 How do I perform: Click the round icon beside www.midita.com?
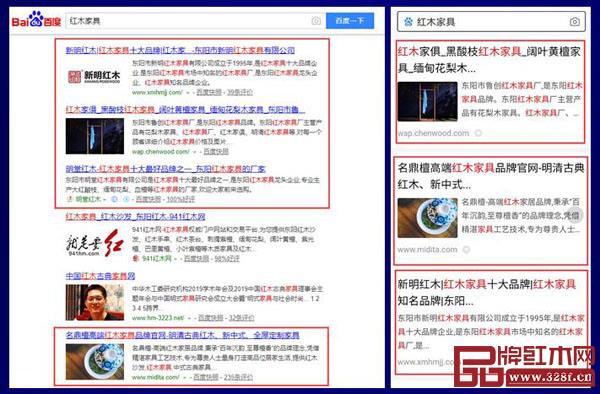(466, 249)
